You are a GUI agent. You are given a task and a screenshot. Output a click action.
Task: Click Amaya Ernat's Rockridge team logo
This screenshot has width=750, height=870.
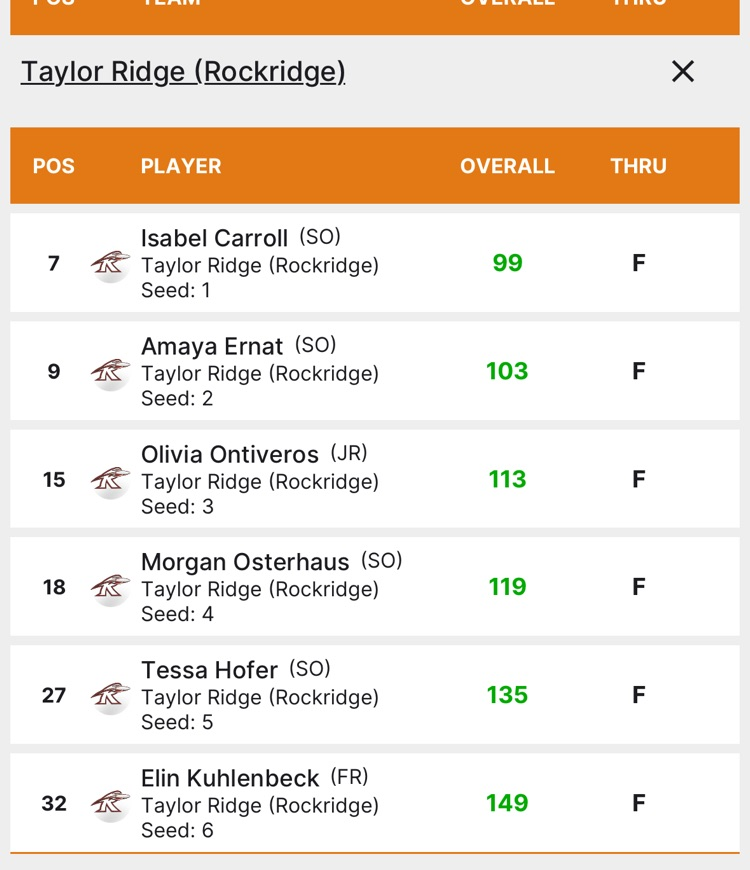point(110,372)
